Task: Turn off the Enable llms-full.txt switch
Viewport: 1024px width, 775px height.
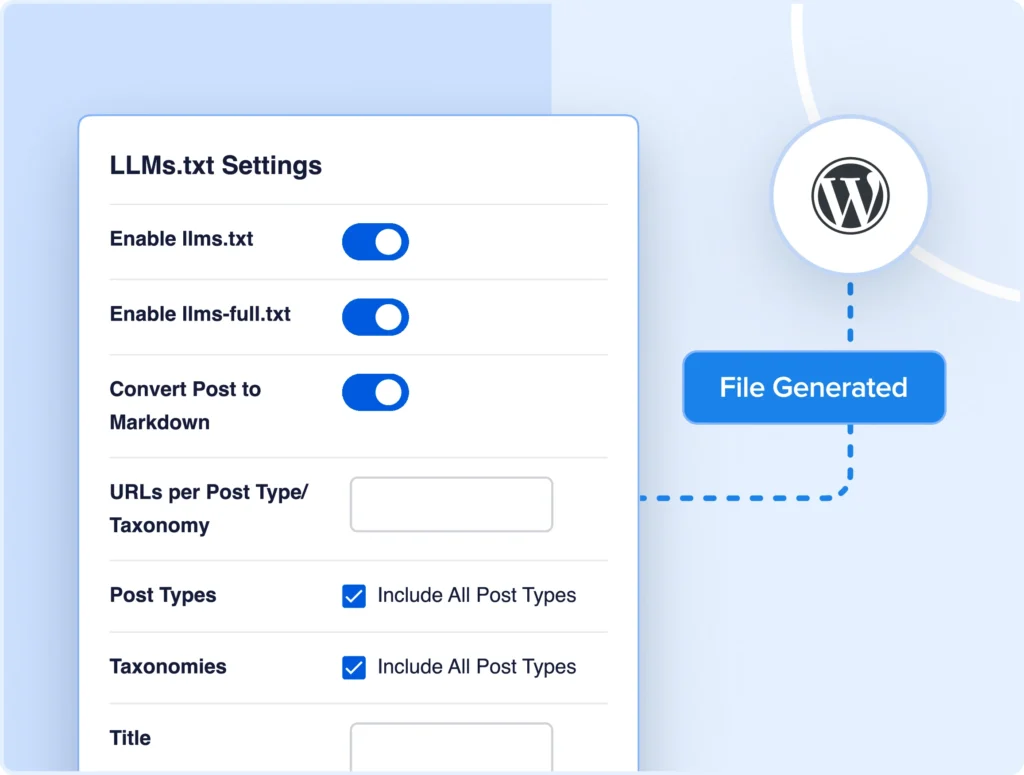Action: click(x=375, y=316)
